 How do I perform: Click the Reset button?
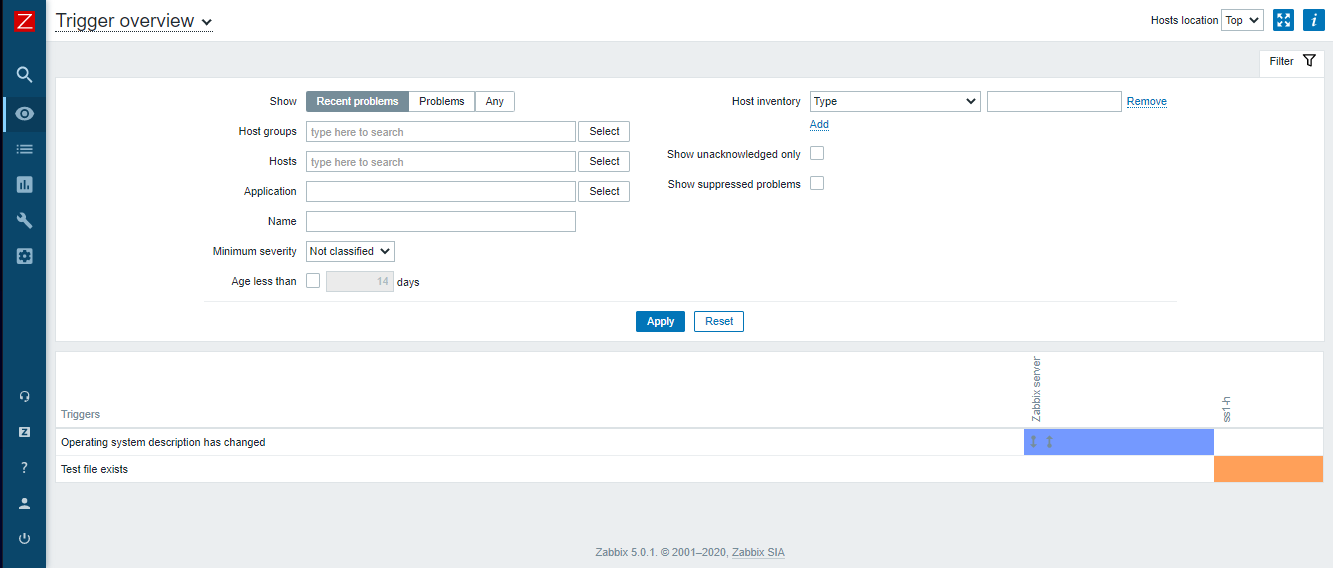(719, 321)
